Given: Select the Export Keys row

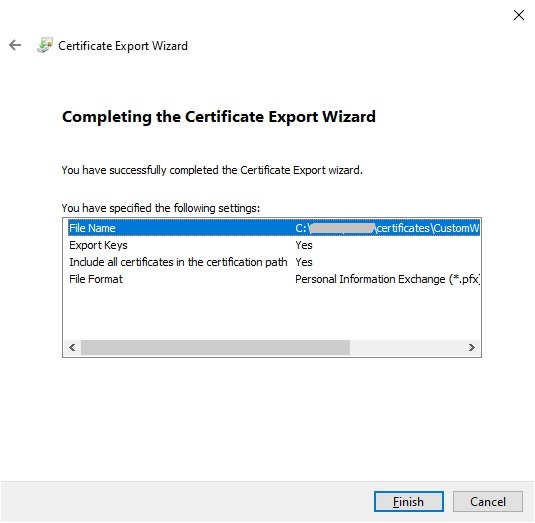Looking at the screenshot, I should click(274, 245).
